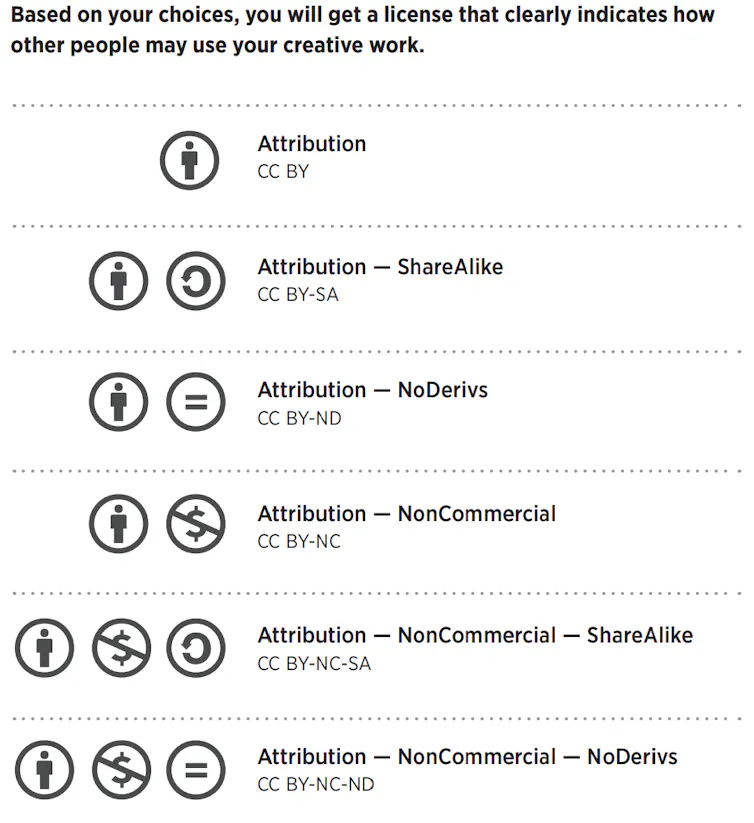Click the NoDerivs equals icon in CC BY-ND row
This screenshot has height=823, width=754.
point(196,404)
